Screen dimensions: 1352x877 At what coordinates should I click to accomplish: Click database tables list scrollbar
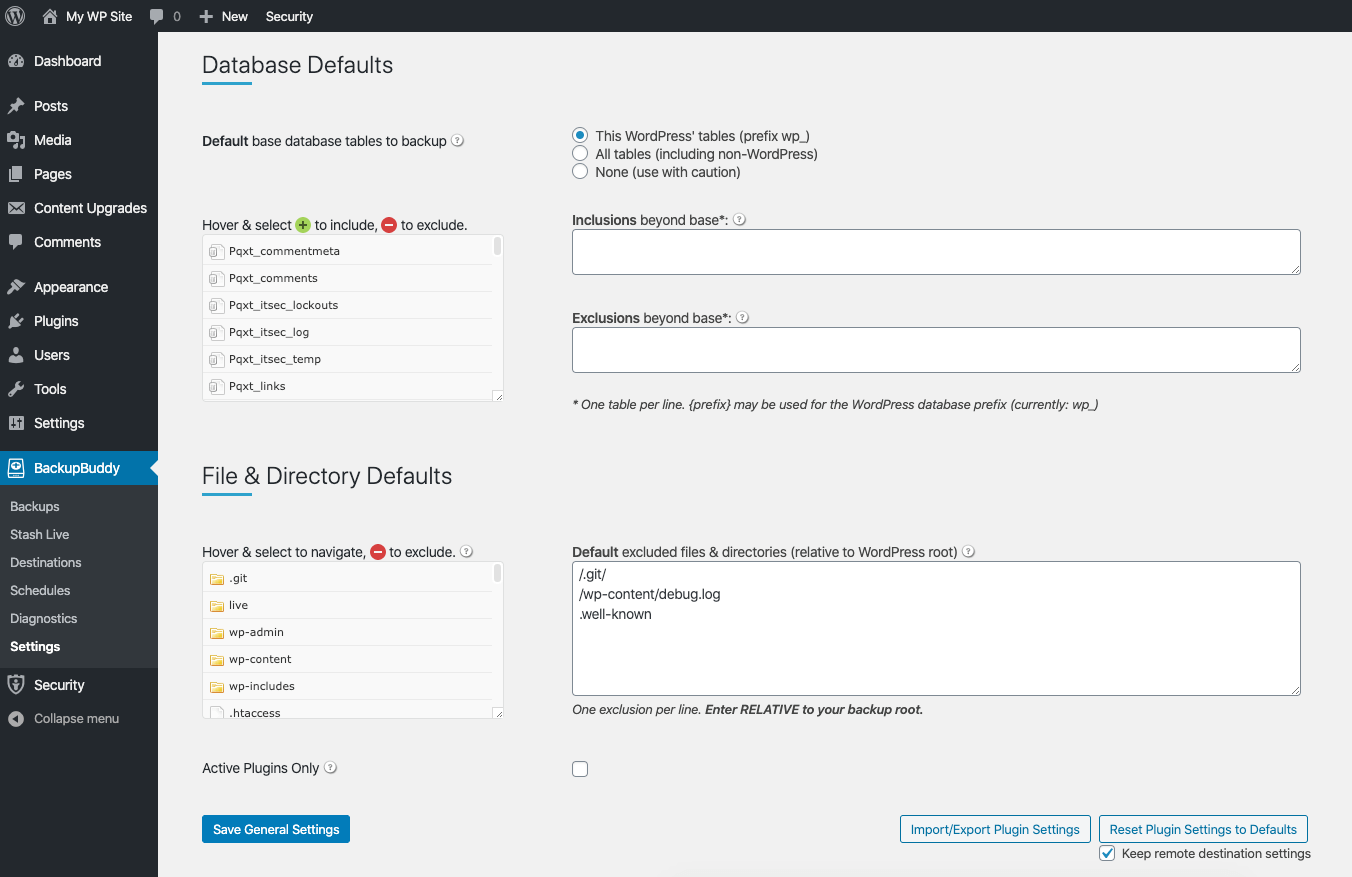click(498, 246)
